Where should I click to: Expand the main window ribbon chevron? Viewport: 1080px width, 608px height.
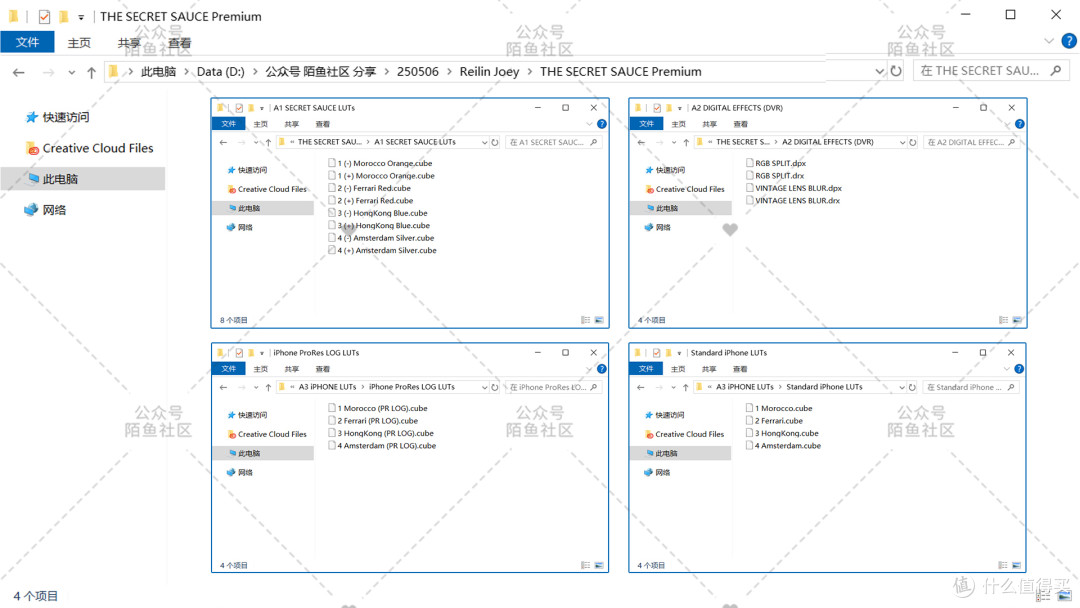click(x=1048, y=41)
